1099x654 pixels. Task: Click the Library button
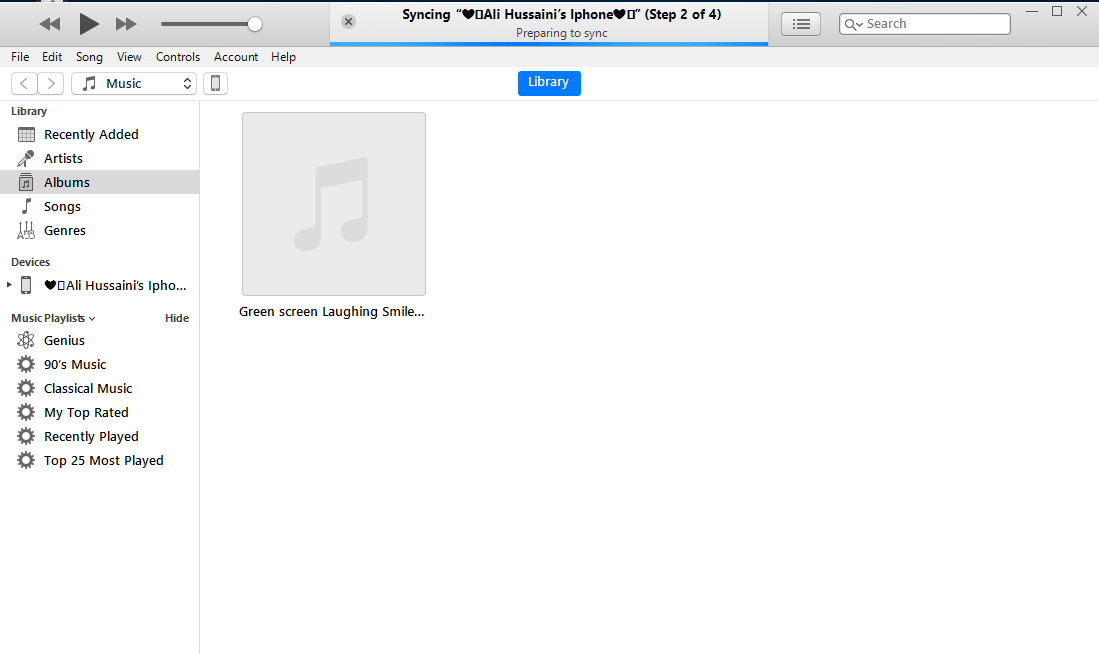click(x=548, y=83)
